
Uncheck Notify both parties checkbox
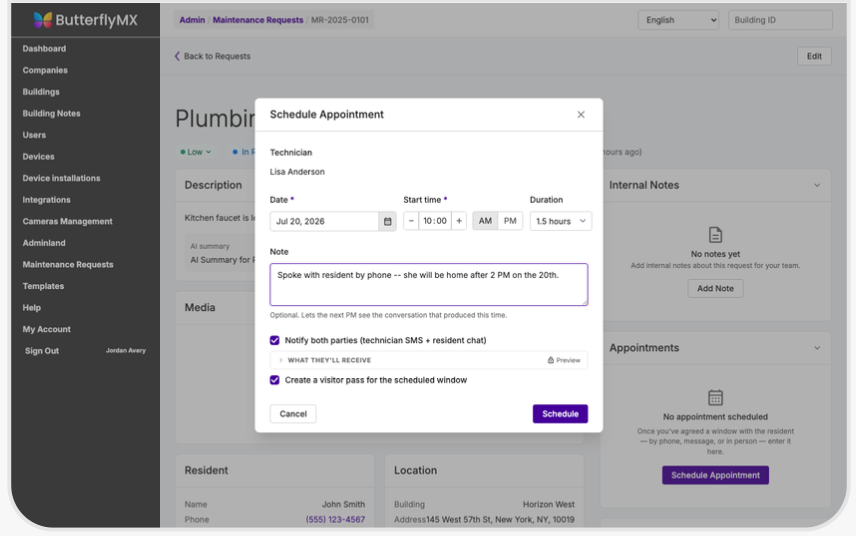[x=275, y=340]
